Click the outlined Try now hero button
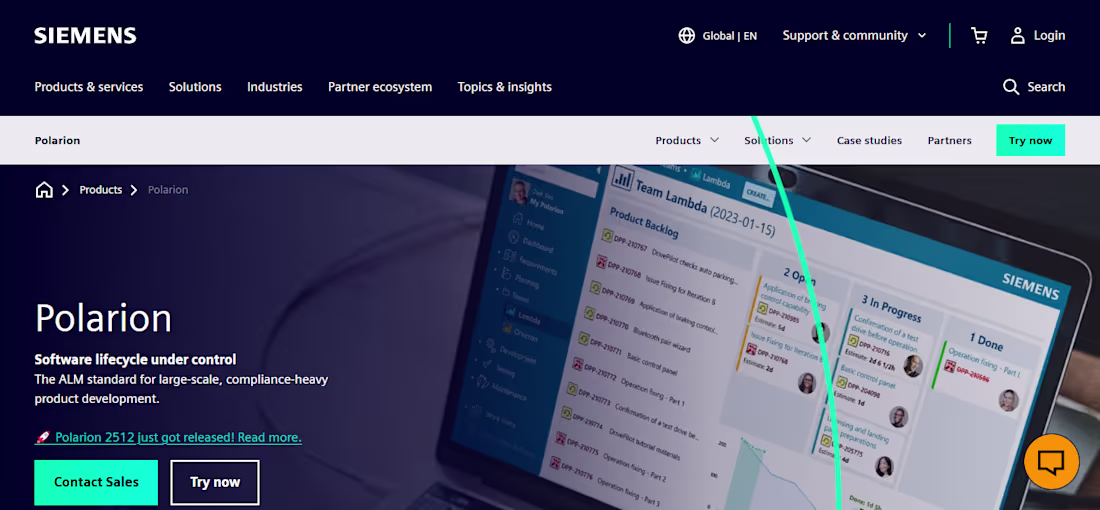The width and height of the screenshot is (1100, 510). tap(215, 482)
